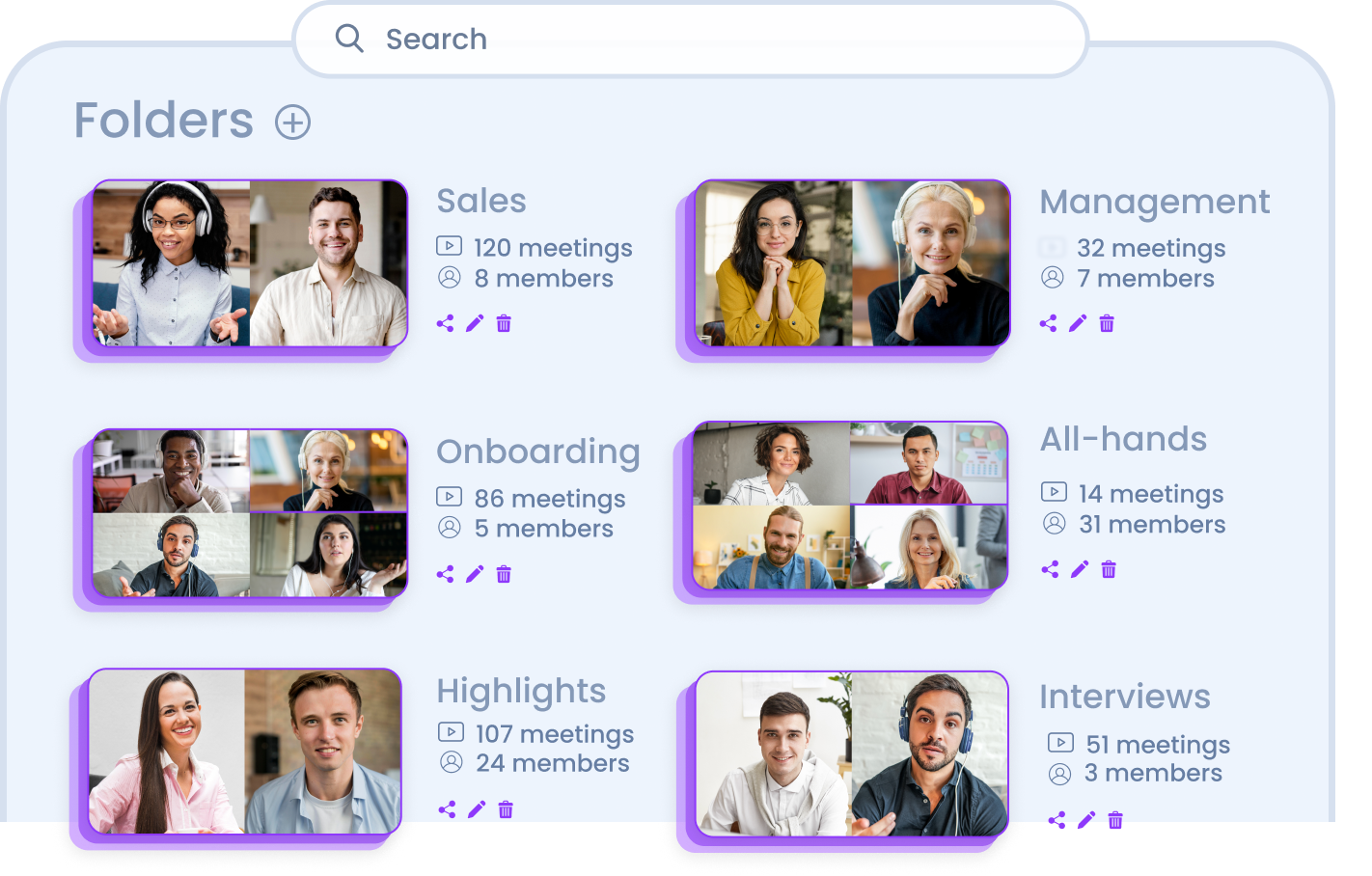Delete the Management folder
This screenshot has width=1372, height=876.
point(1107,323)
